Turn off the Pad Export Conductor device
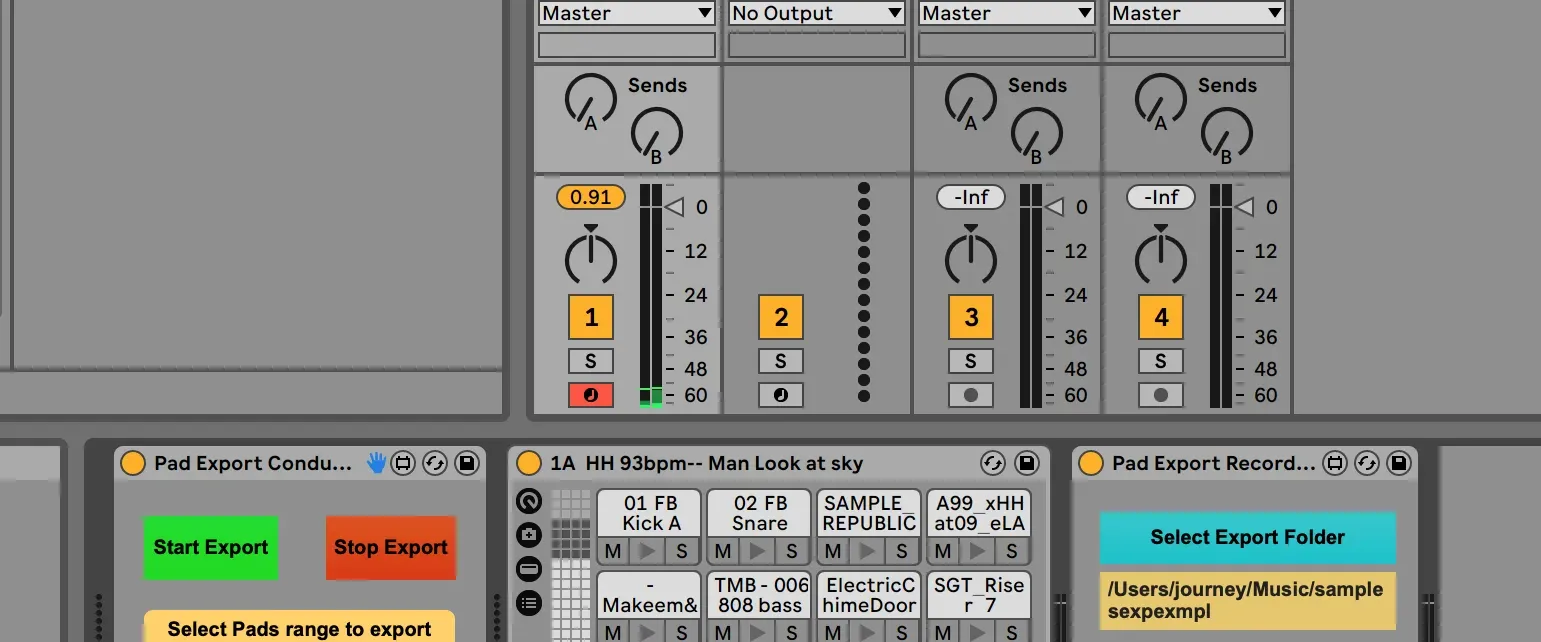 (133, 463)
